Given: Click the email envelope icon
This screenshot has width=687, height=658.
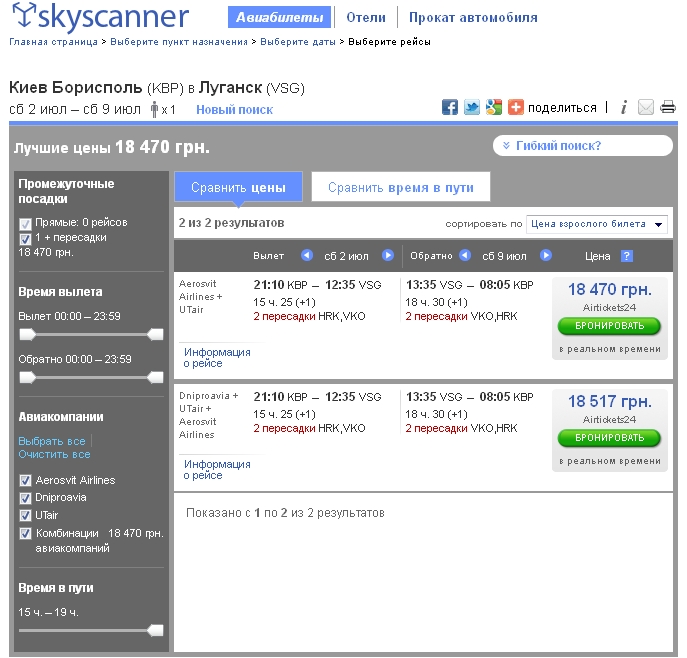Looking at the screenshot, I should (x=646, y=107).
